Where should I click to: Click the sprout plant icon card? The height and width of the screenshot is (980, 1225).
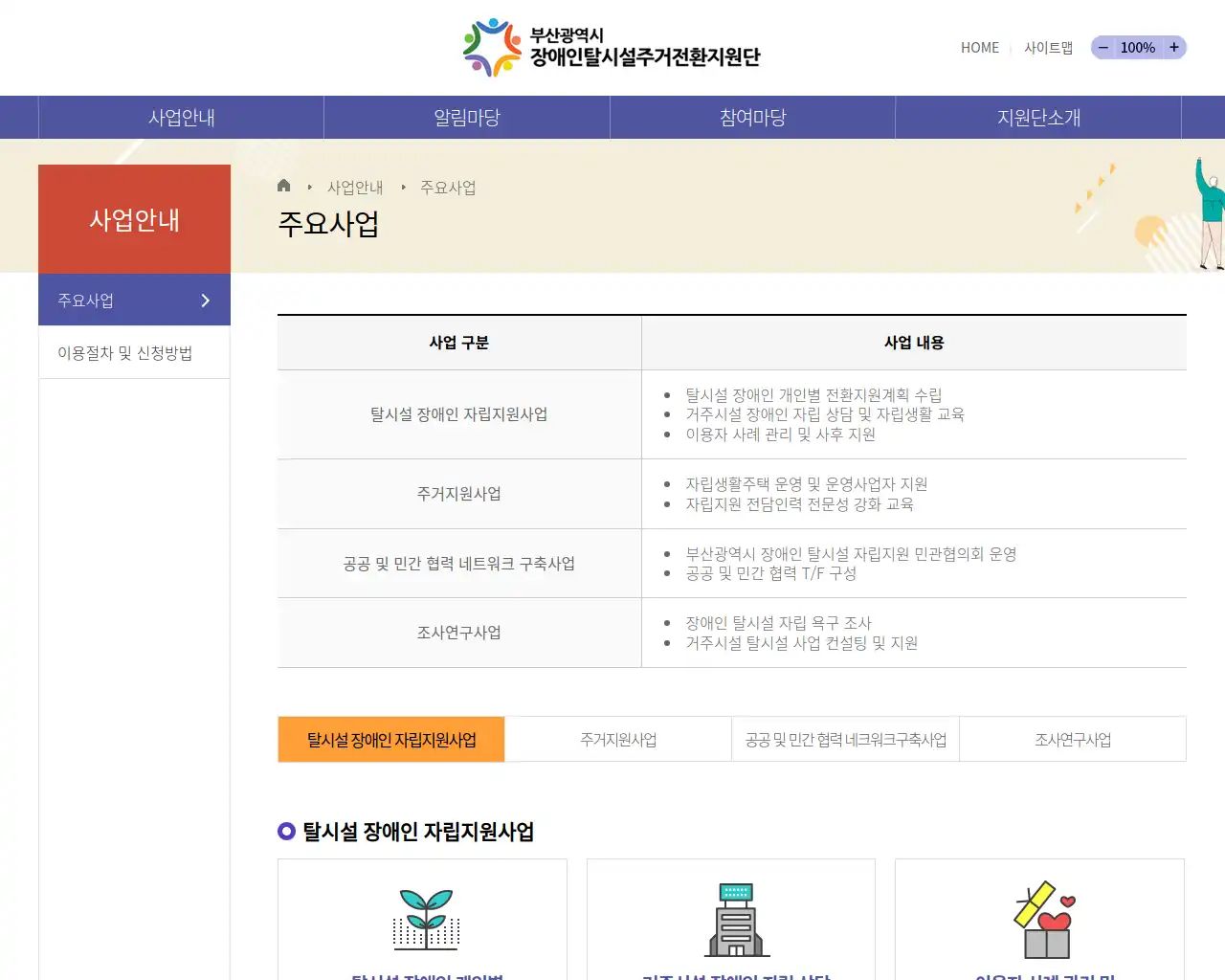click(x=422, y=920)
